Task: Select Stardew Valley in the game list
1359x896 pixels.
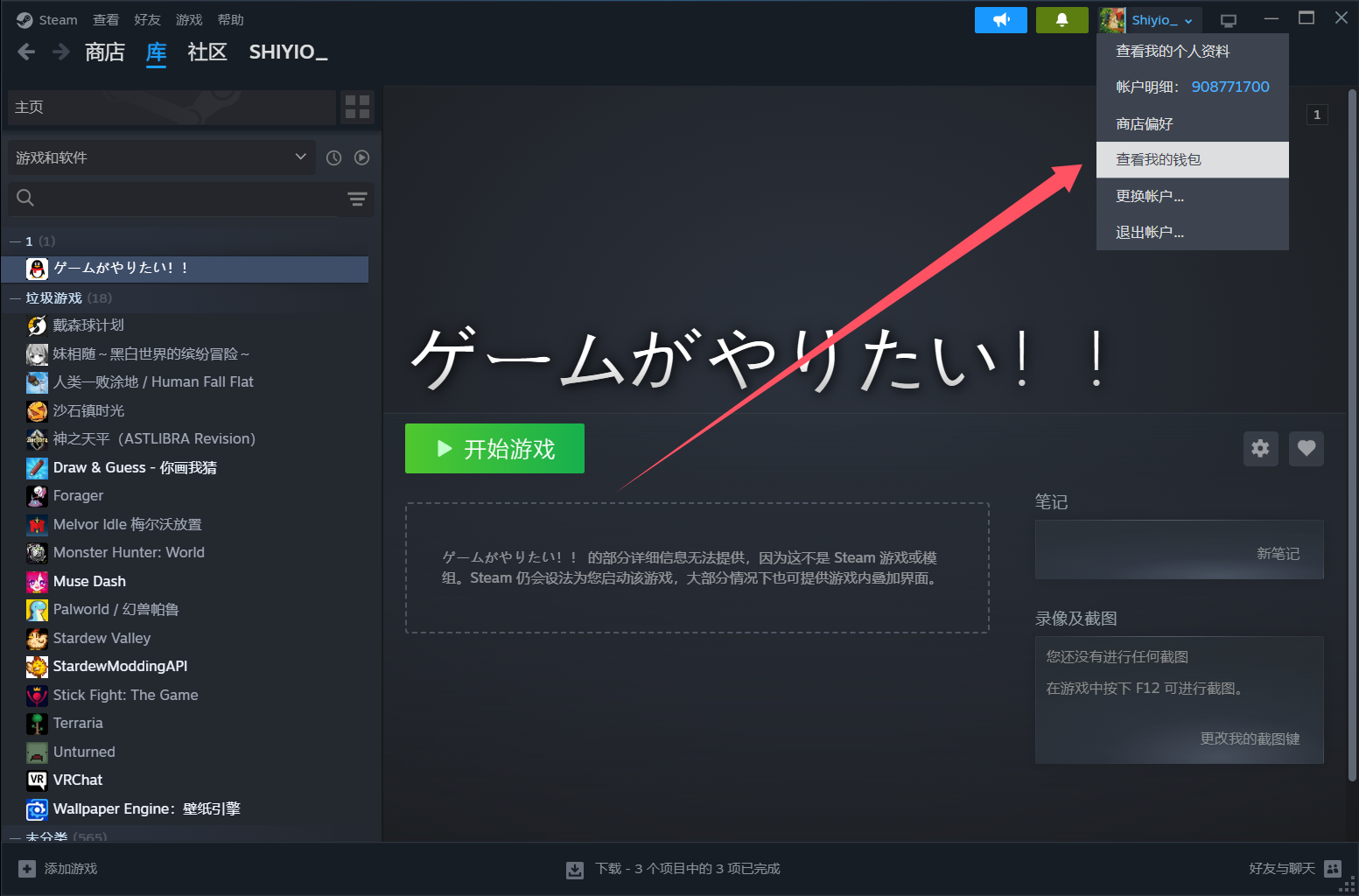Action: click(x=102, y=638)
